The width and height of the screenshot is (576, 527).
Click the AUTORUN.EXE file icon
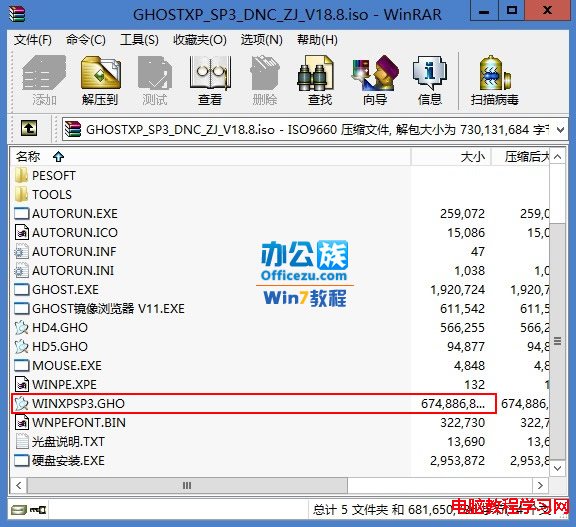coord(21,213)
